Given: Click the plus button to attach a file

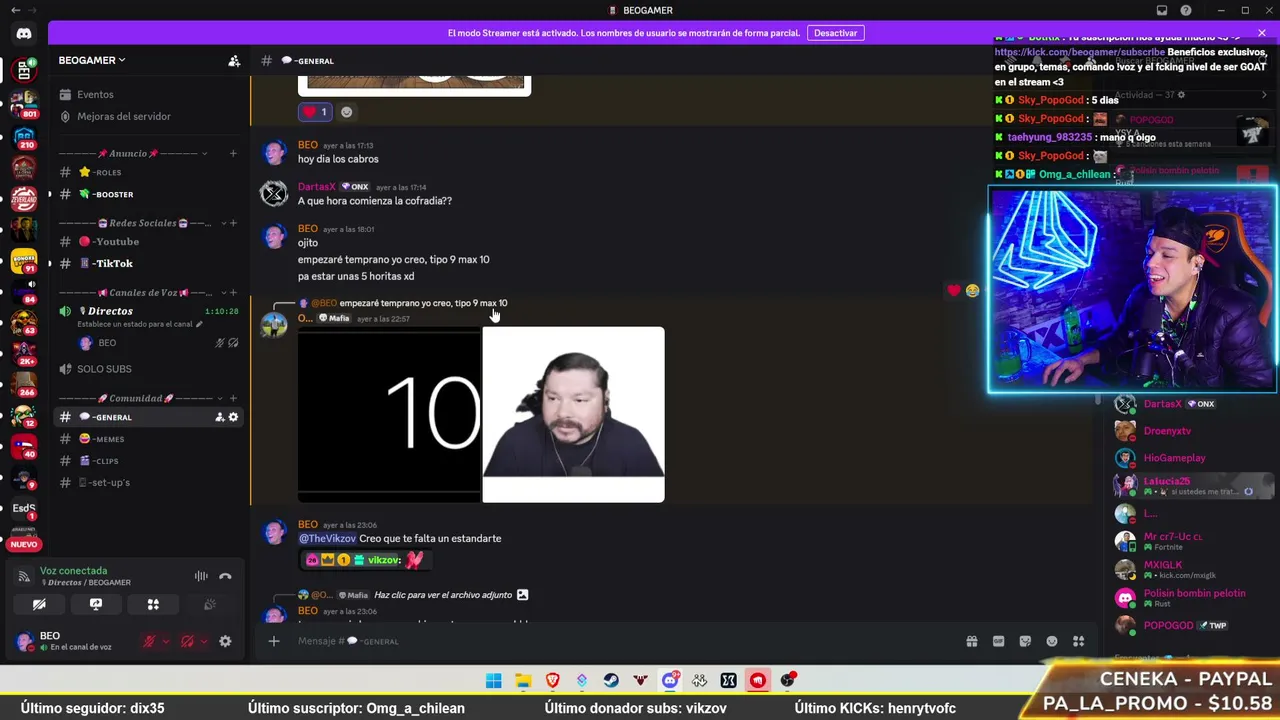Looking at the screenshot, I should click(x=274, y=641).
